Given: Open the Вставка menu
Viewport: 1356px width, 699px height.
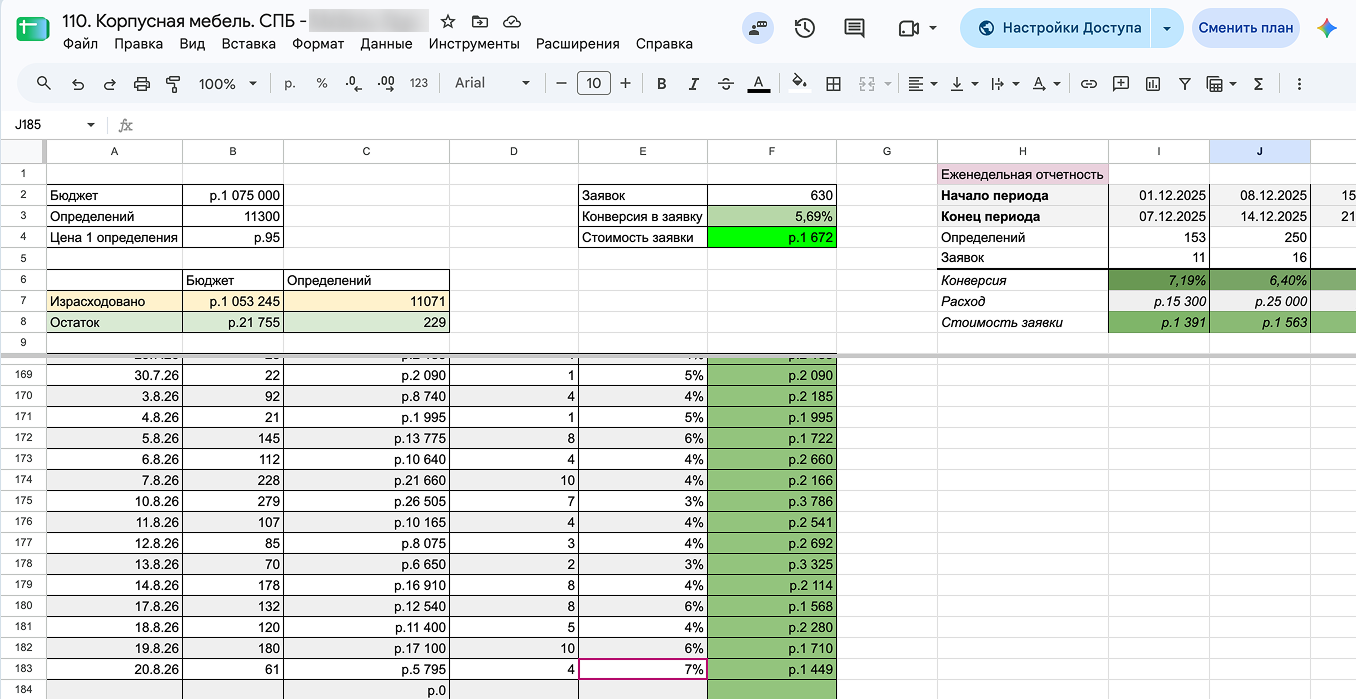Looking at the screenshot, I should 248,44.
